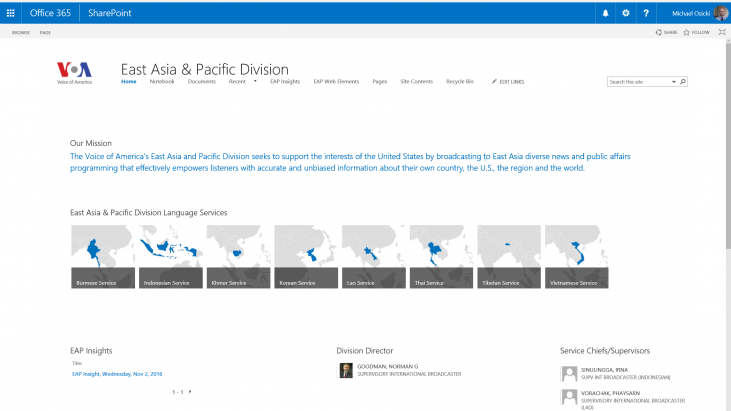
Task: Open Indonesian Service map tile
Action: point(171,257)
